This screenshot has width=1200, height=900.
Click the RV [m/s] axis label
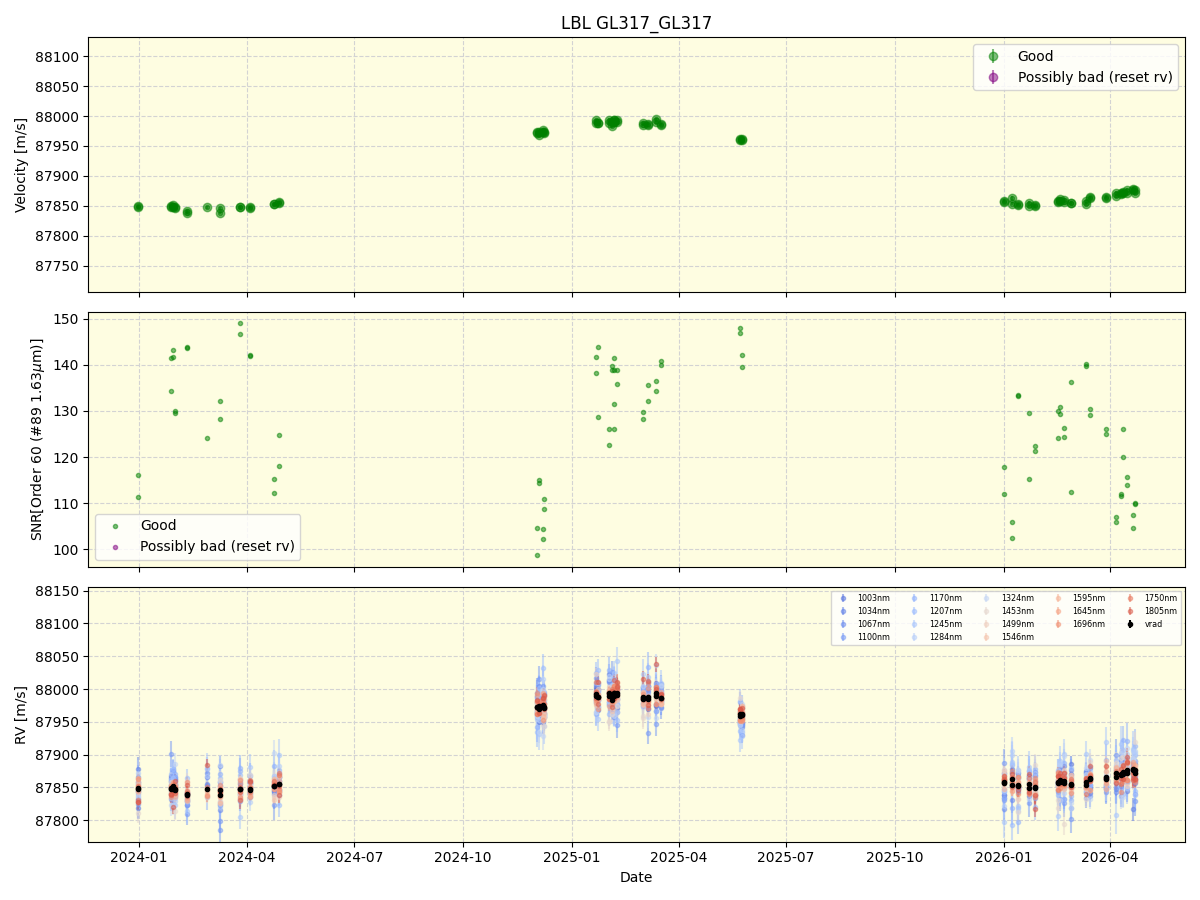pyautogui.click(x=21, y=714)
